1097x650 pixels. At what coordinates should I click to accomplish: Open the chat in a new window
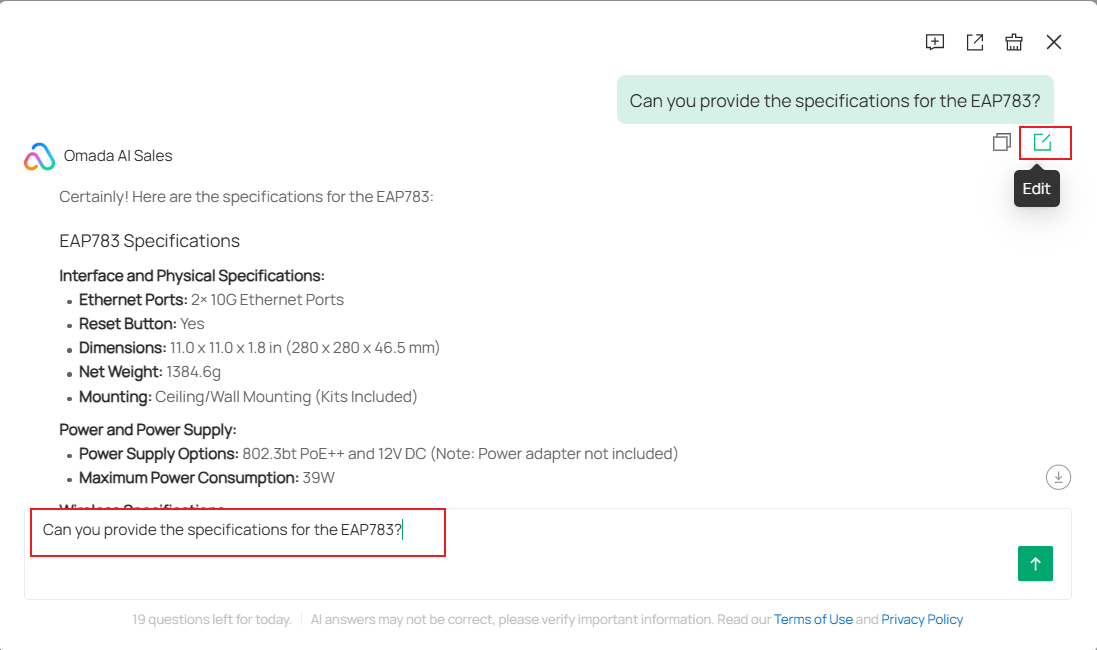pyautogui.click(x=974, y=42)
